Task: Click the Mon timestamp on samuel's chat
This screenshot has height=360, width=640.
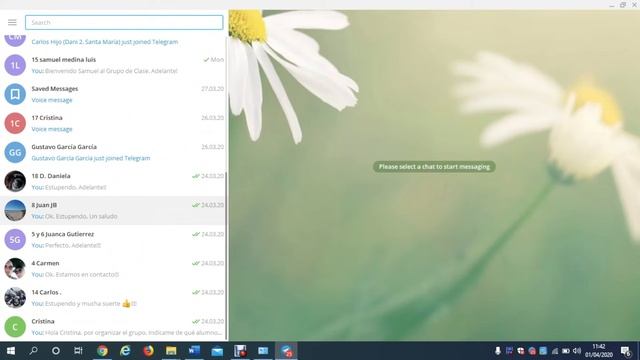Action: [217, 60]
